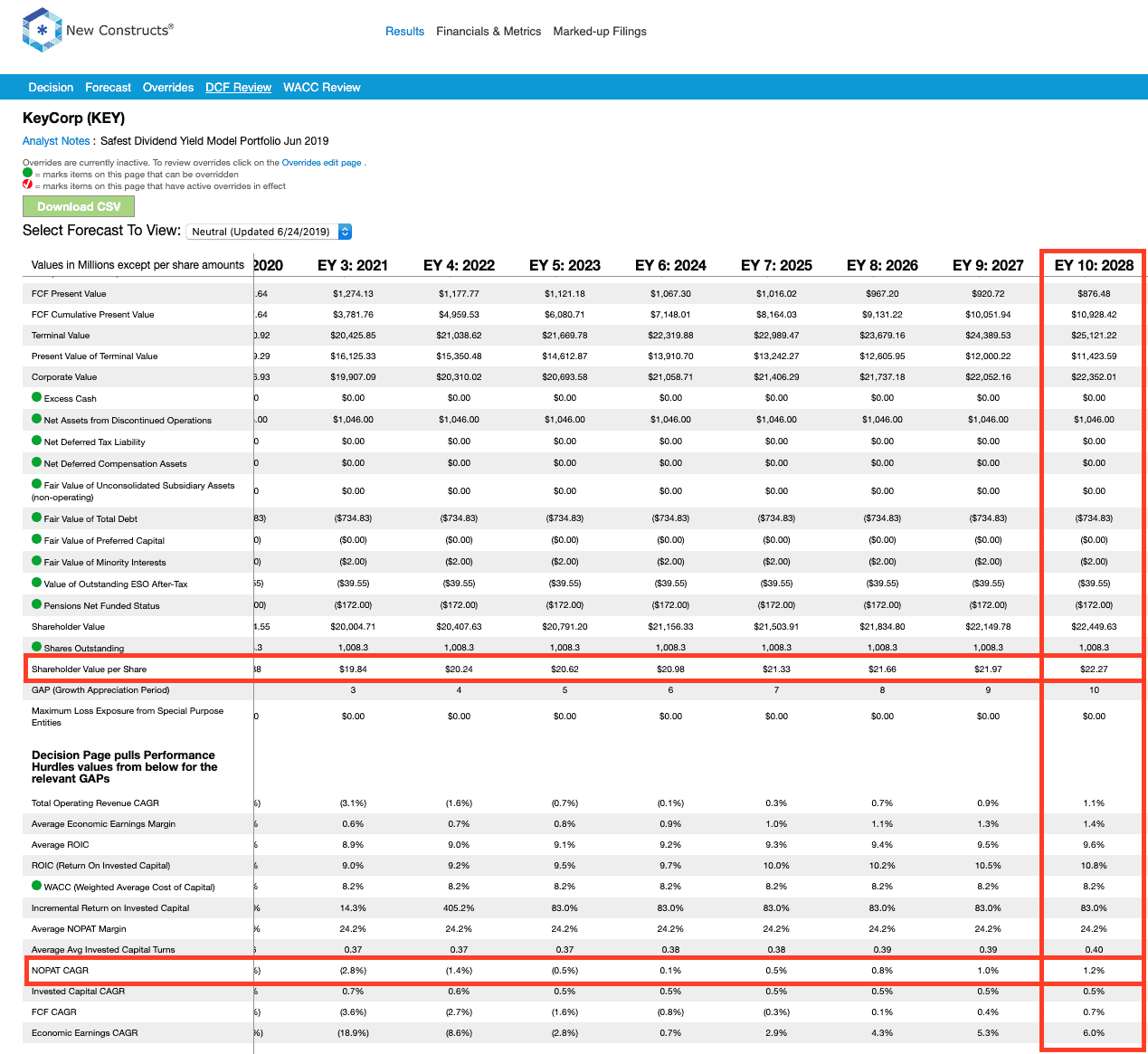
Task: Click the Invested Capital CAGR row label
Action: coord(78,991)
